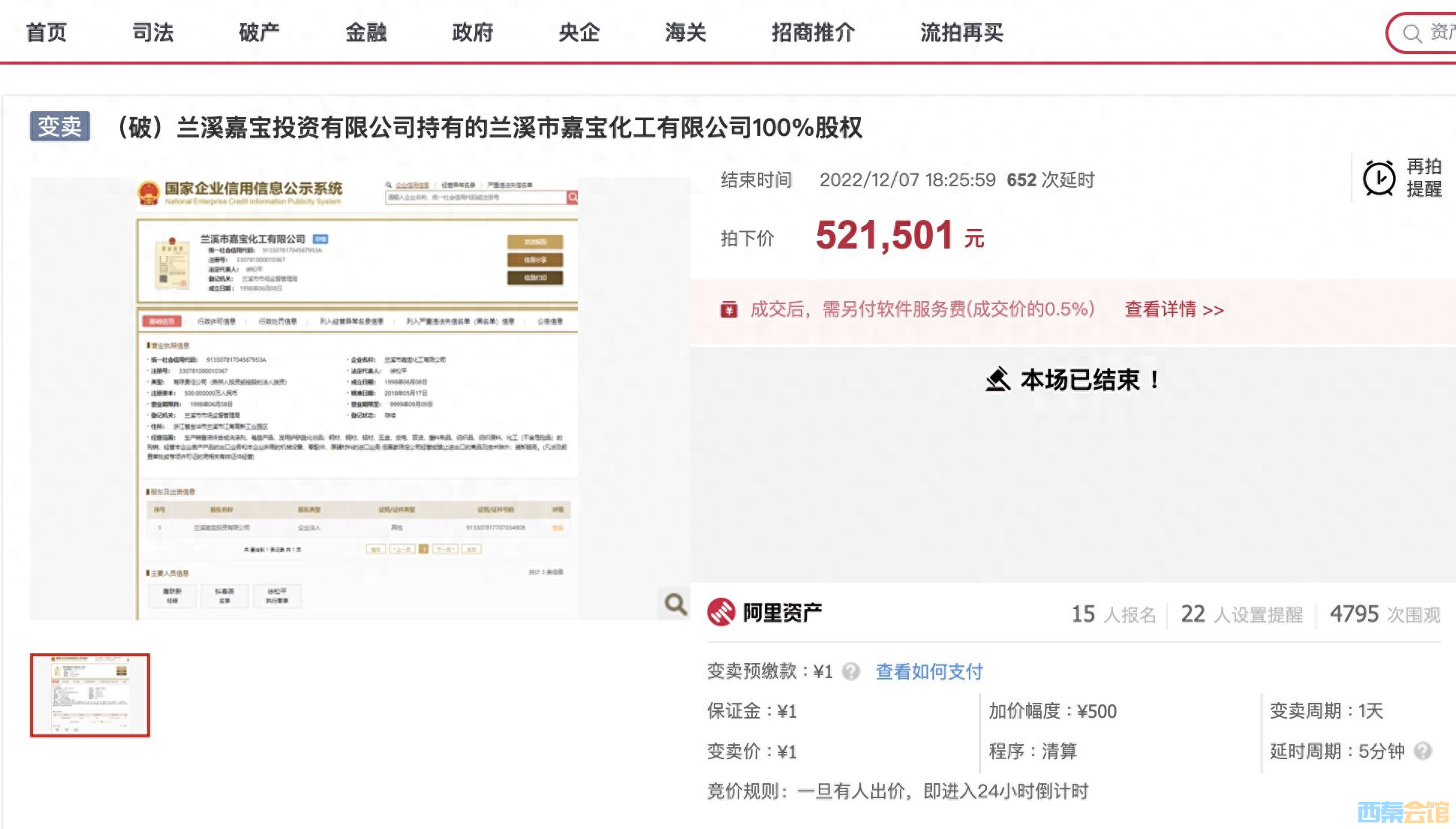Click the alarm clock reminder icon
The width and height of the screenshot is (1456, 829).
pos(1379,179)
